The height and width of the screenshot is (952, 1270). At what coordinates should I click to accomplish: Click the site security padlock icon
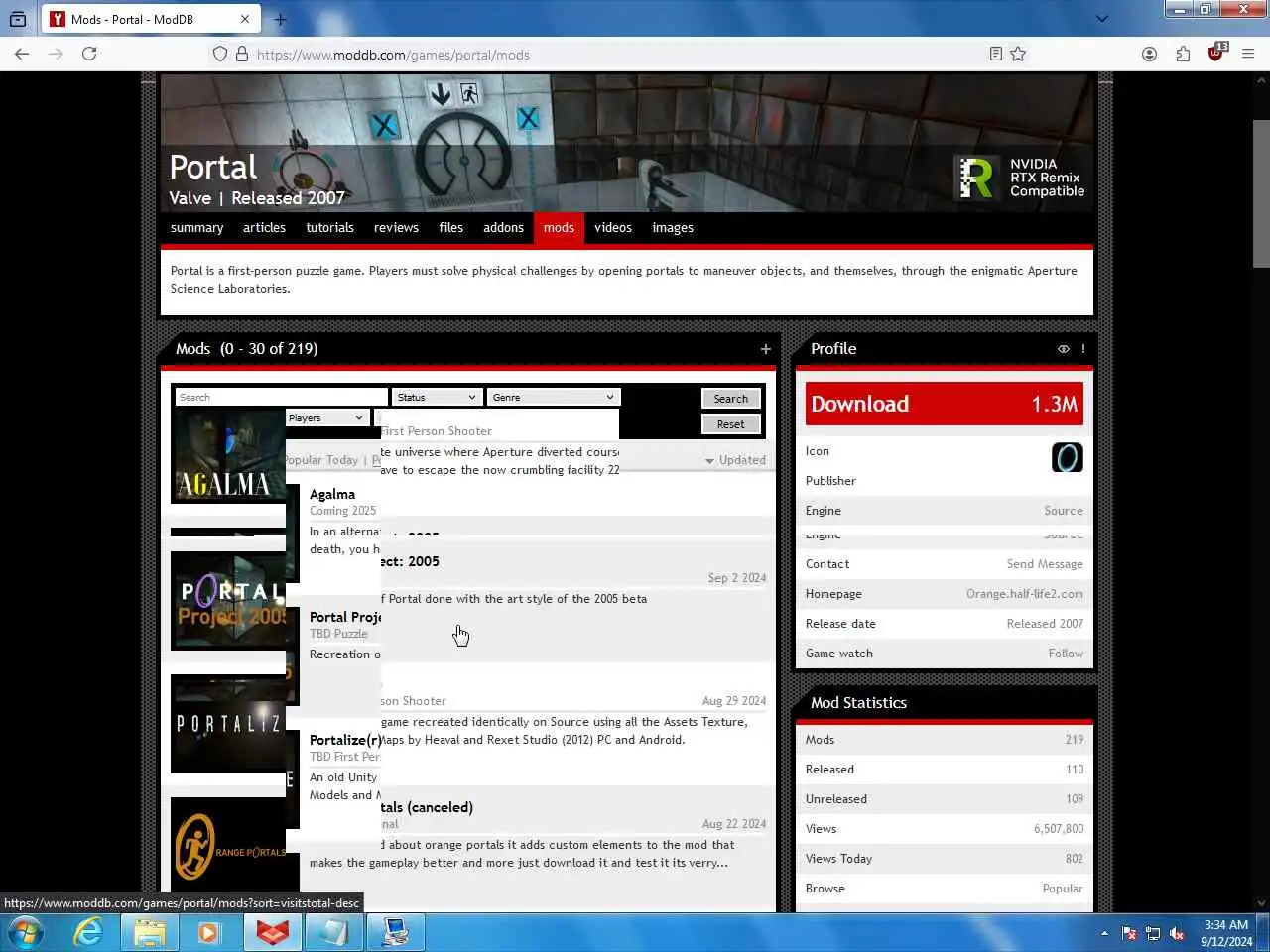click(x=241, y=55)
